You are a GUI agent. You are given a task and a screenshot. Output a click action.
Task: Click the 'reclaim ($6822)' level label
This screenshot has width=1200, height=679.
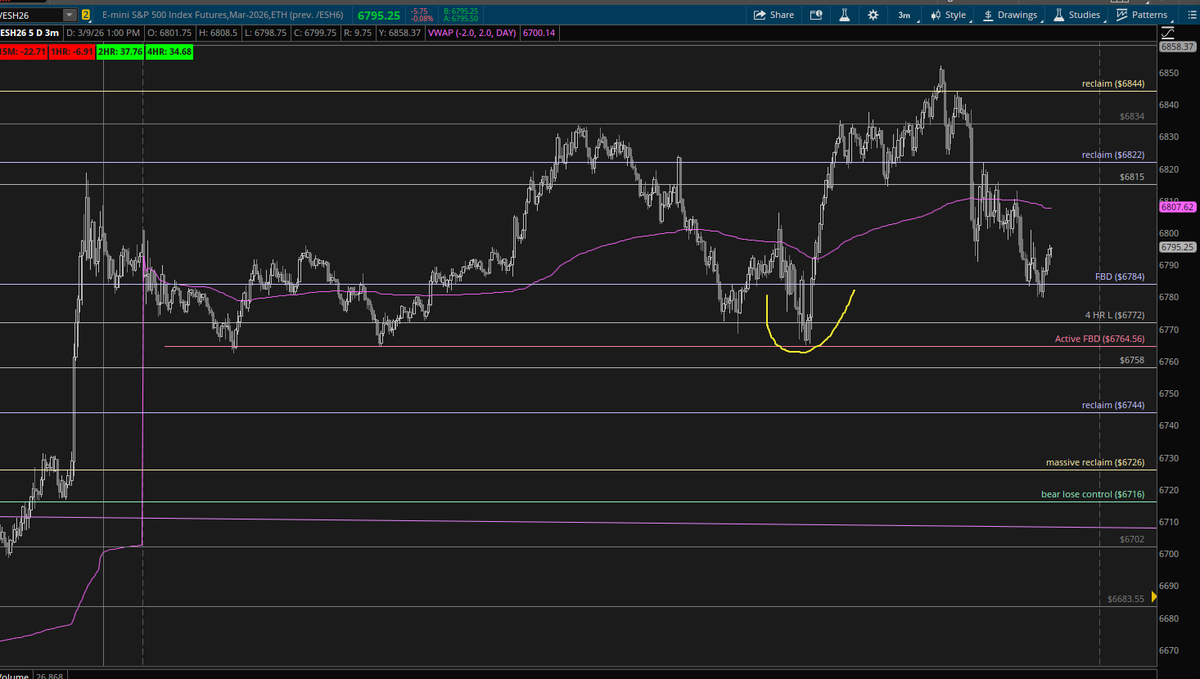tap(1113, 155)
